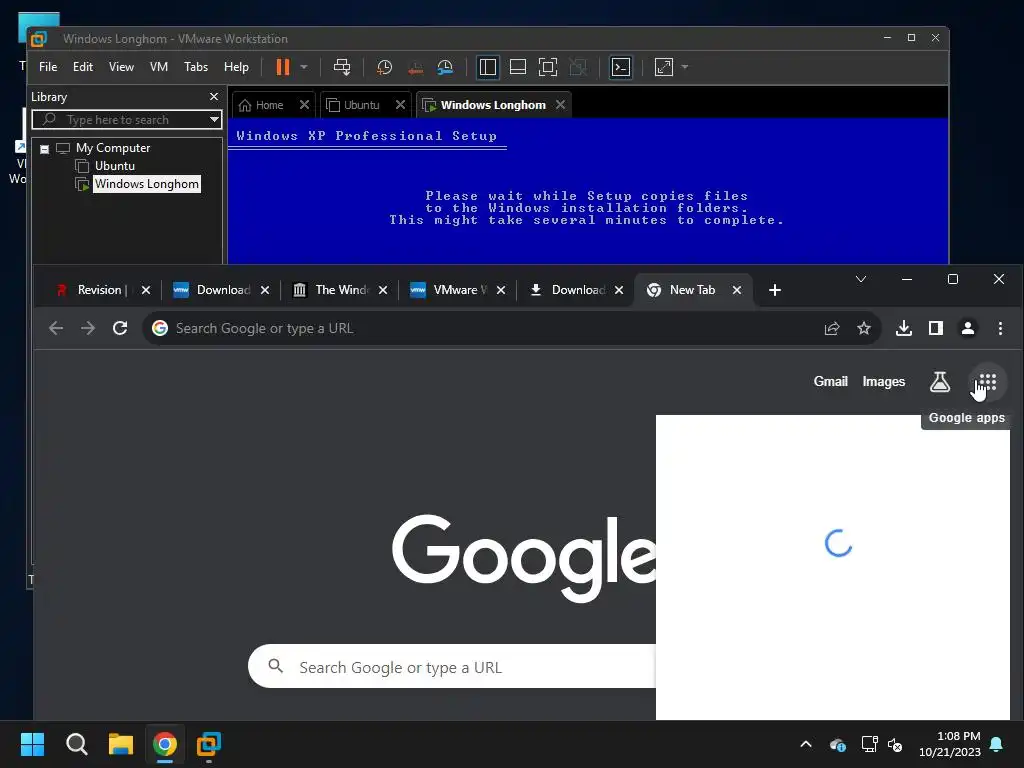Screen dimensions: 1024x768
Task: Open the Tabs menu in VMware Workstation
Action: [x=196, y=67]
